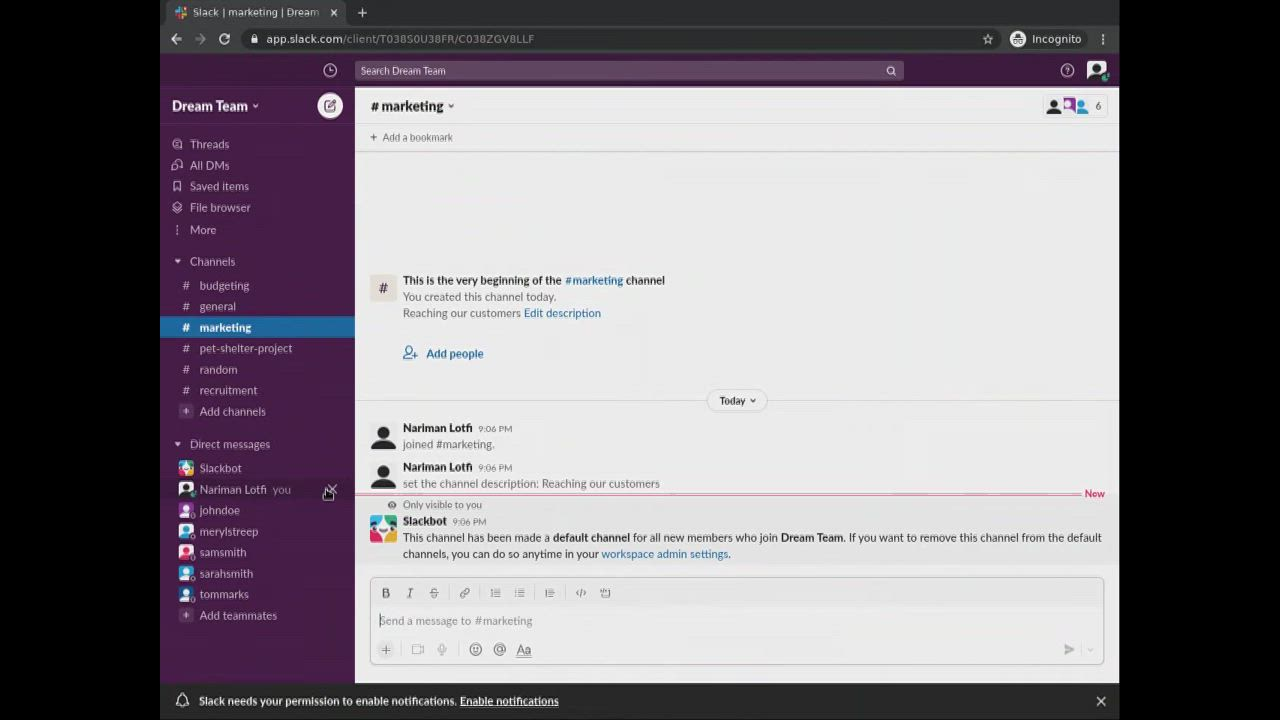Viewport: 1280px width, 720px height.
Task: Click the search magnifier icon
Action: click(x=891, y=71)
